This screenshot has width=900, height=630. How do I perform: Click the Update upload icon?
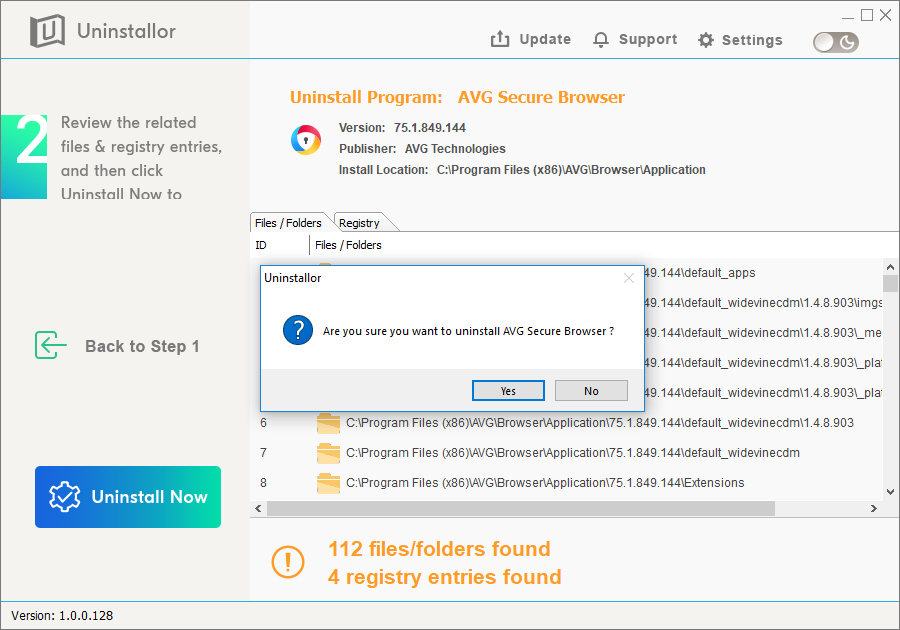[500, 39]
